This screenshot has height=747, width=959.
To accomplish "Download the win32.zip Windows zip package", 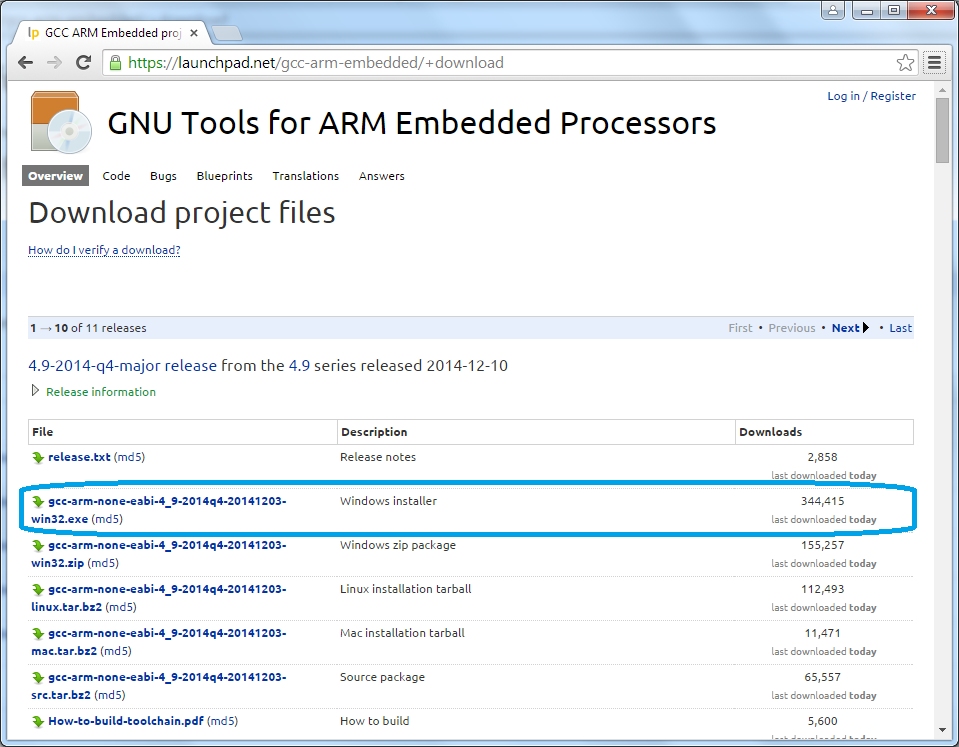I will 158,554.
